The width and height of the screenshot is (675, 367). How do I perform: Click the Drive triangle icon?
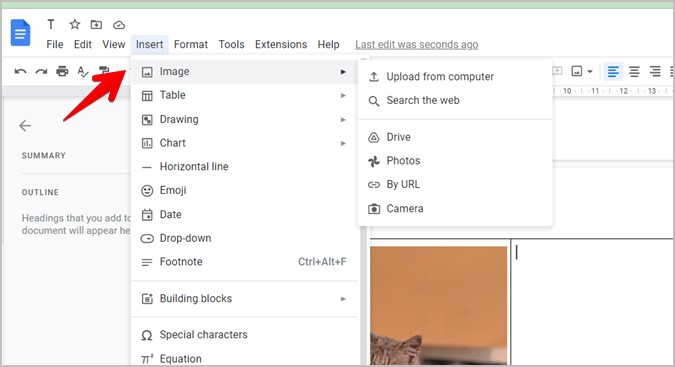pos(374,138)
